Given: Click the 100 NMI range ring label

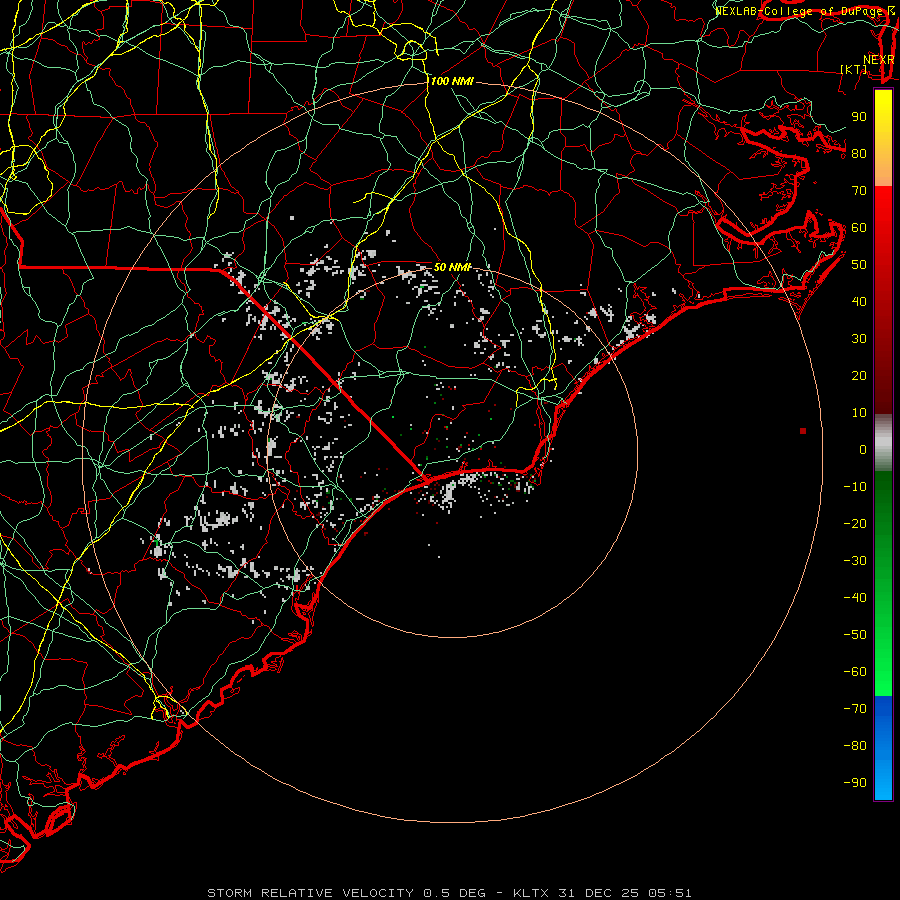Looking at the screenshot, I should pyautogui.click(x=452, y=82).
